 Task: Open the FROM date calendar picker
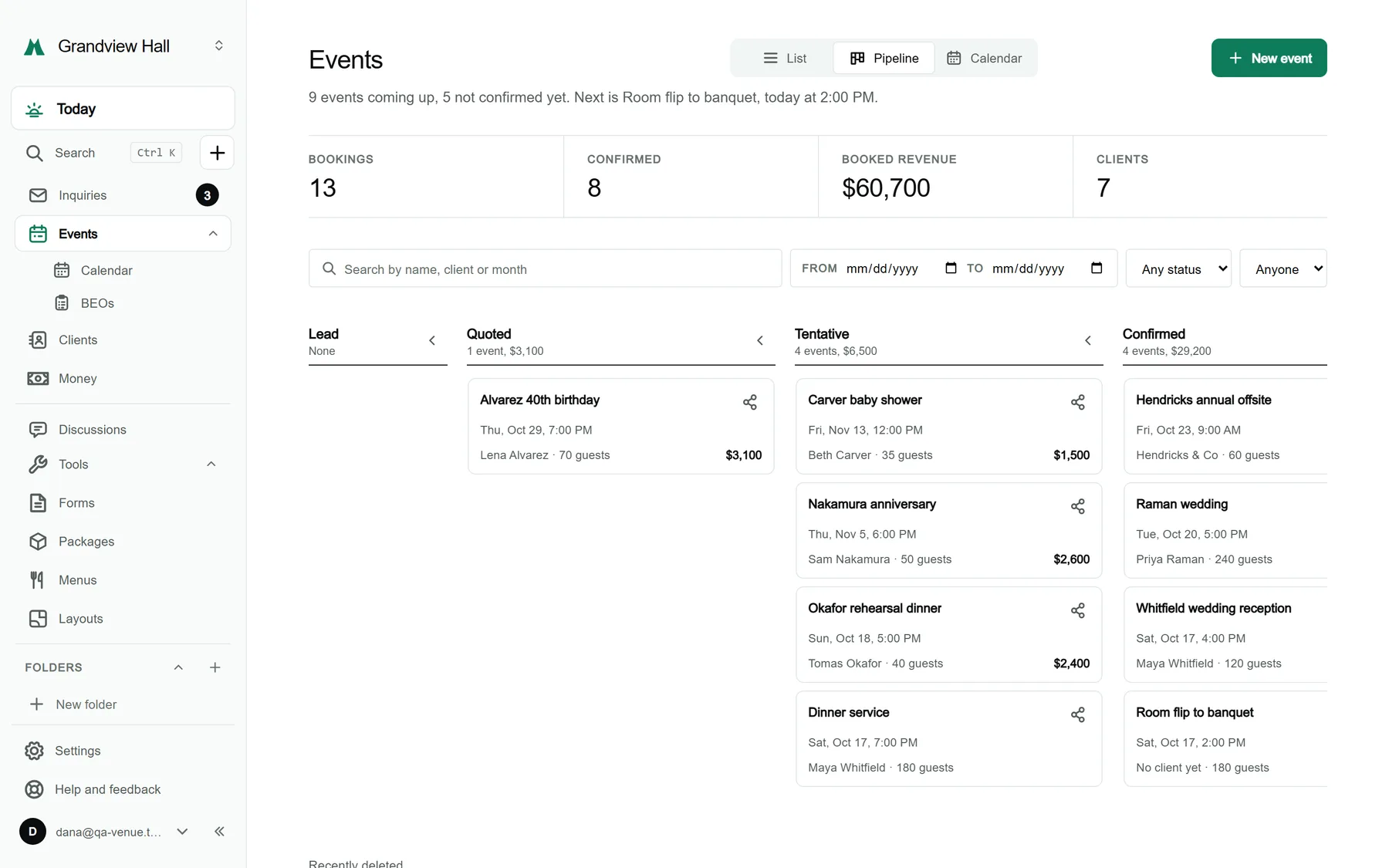[x=951, y=268]
